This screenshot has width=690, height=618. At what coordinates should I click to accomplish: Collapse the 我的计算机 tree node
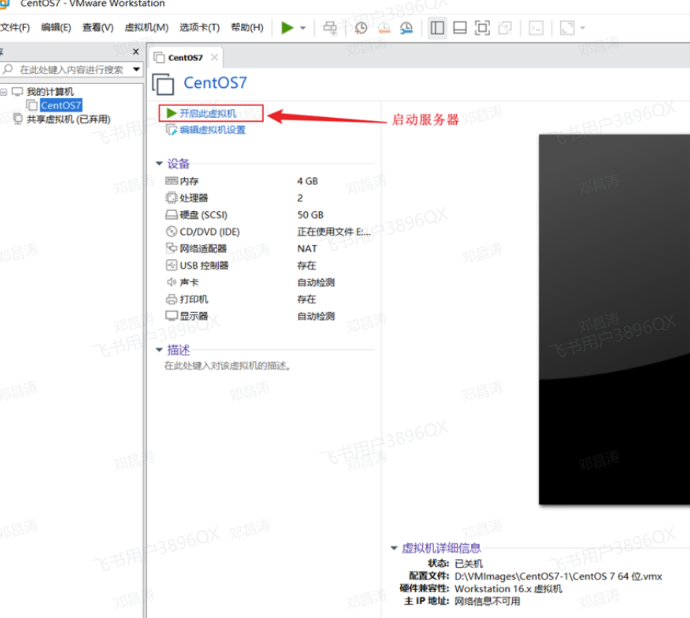pyautogui.click(x=4, y=92)
